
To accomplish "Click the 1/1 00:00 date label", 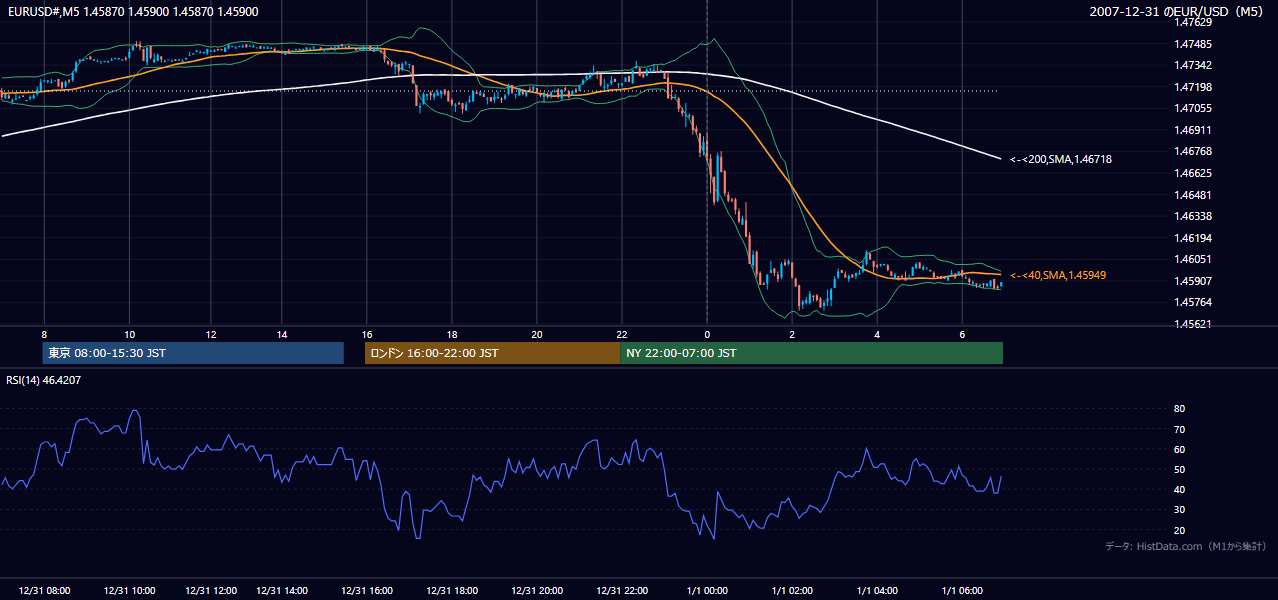I will point(707,591).
